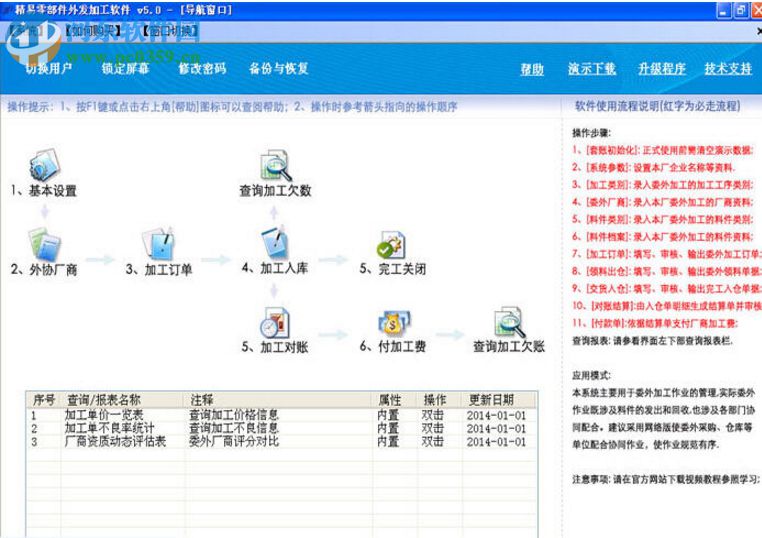
Task: Open 备份与恢复 from toolbar
Action: pyautogui.click(x=278, y=69)
